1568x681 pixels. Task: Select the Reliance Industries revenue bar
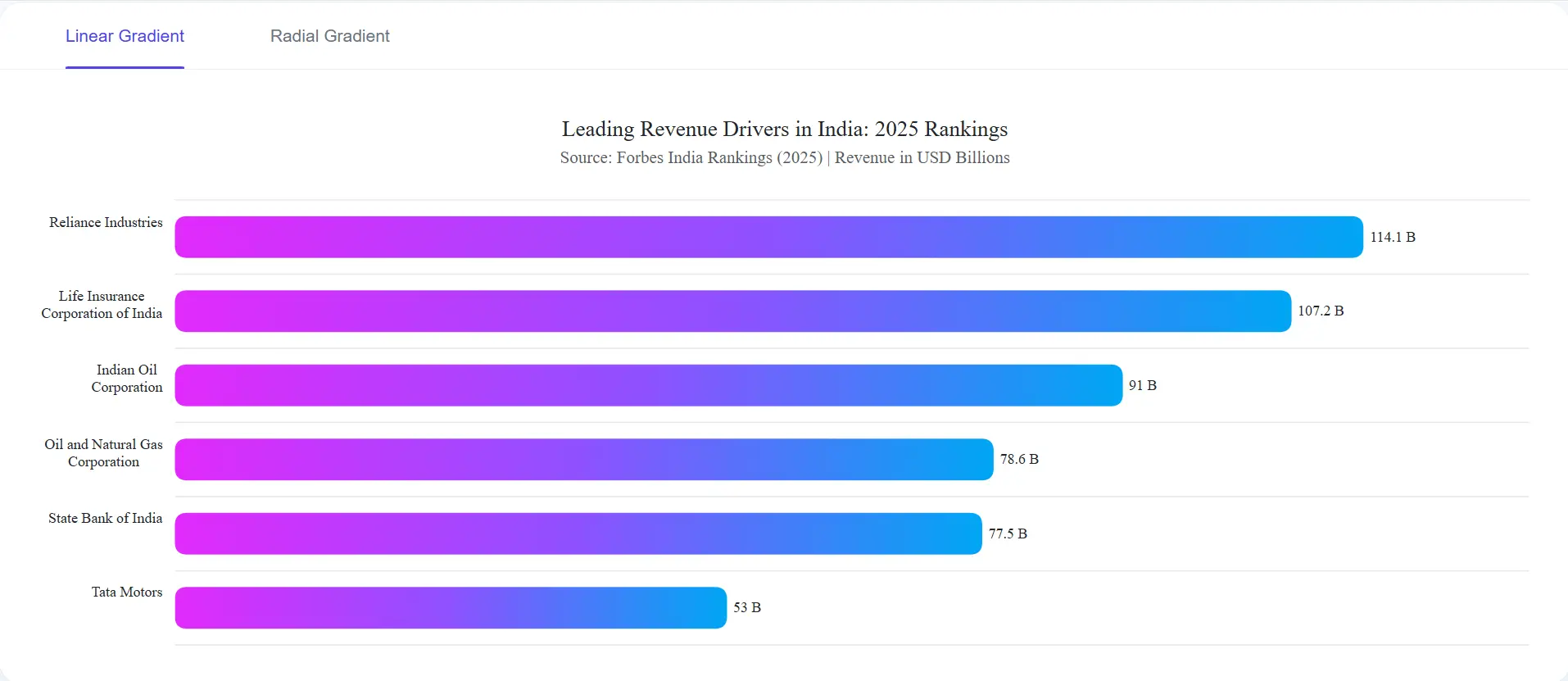click(769, 237)
